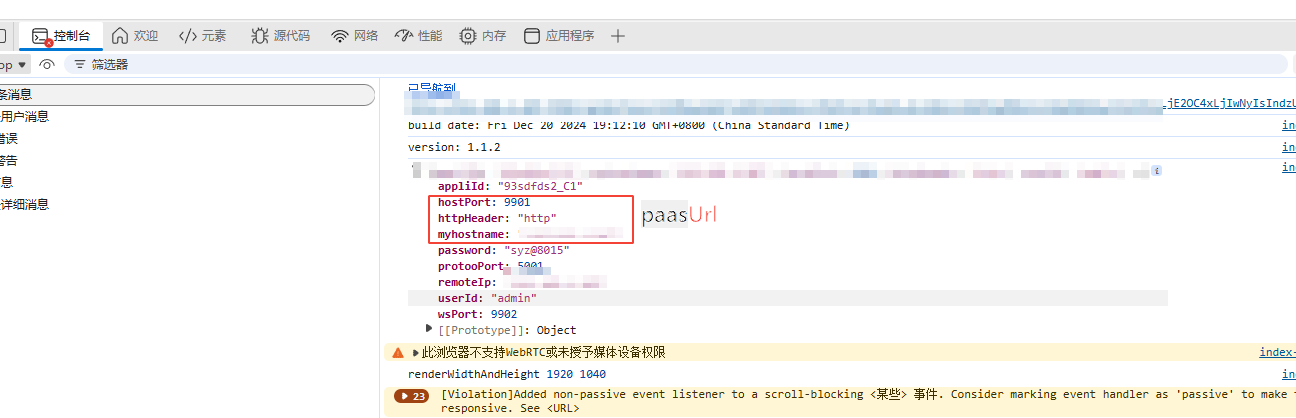Click the 内存 (Memory) chip icon
The height and width of the screenshot is (418, 1296).
point(468,36)
